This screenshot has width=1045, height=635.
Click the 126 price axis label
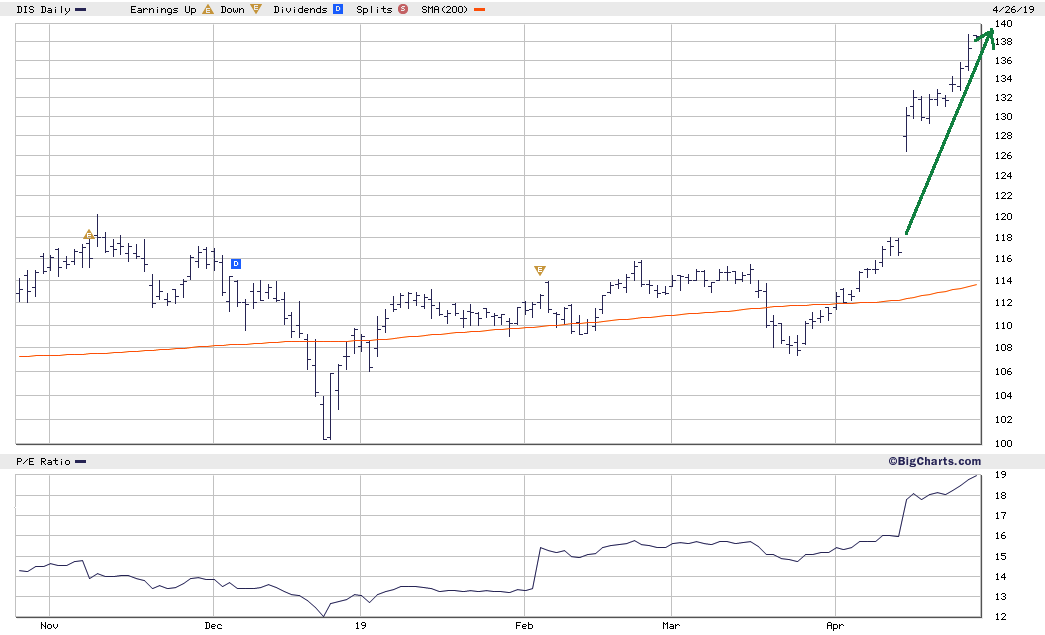[1004, 155]
